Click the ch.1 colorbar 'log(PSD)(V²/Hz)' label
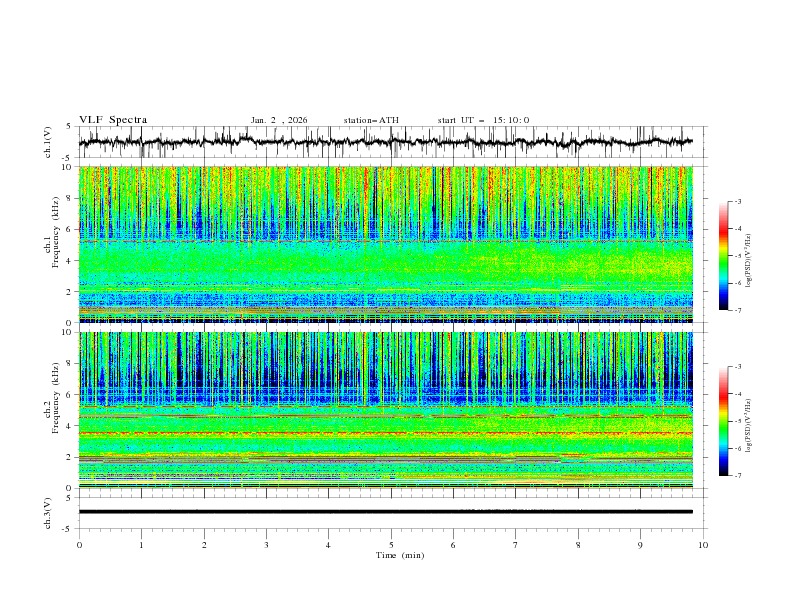 pyautogui.click(x=748, y=261)
